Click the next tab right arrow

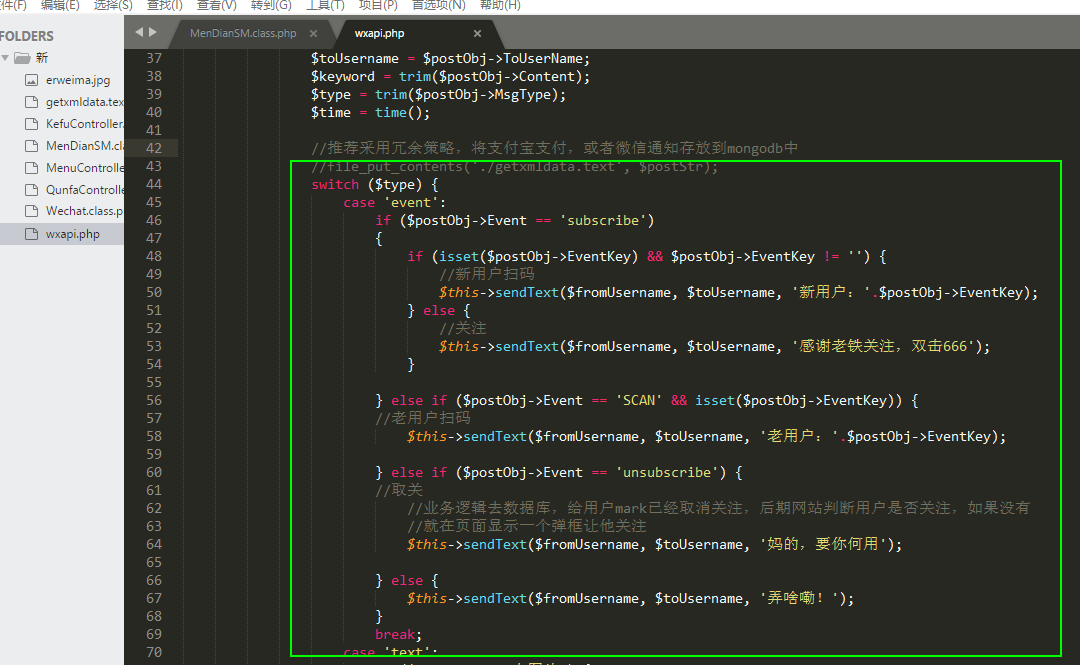tap(153, 32)
